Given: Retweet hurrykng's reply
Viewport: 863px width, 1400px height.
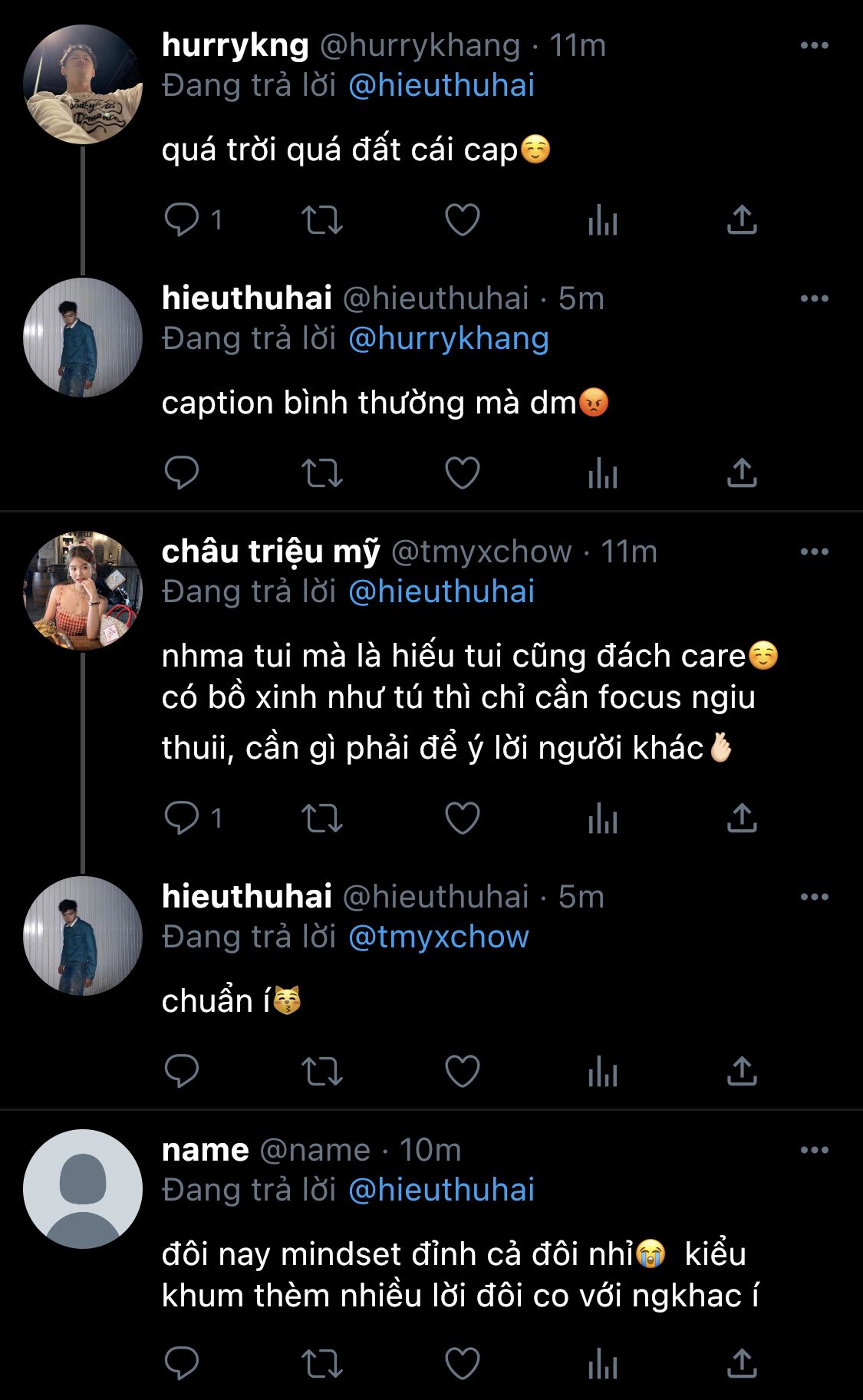Looking at the screenshot, I should click(x=321, y=220).
